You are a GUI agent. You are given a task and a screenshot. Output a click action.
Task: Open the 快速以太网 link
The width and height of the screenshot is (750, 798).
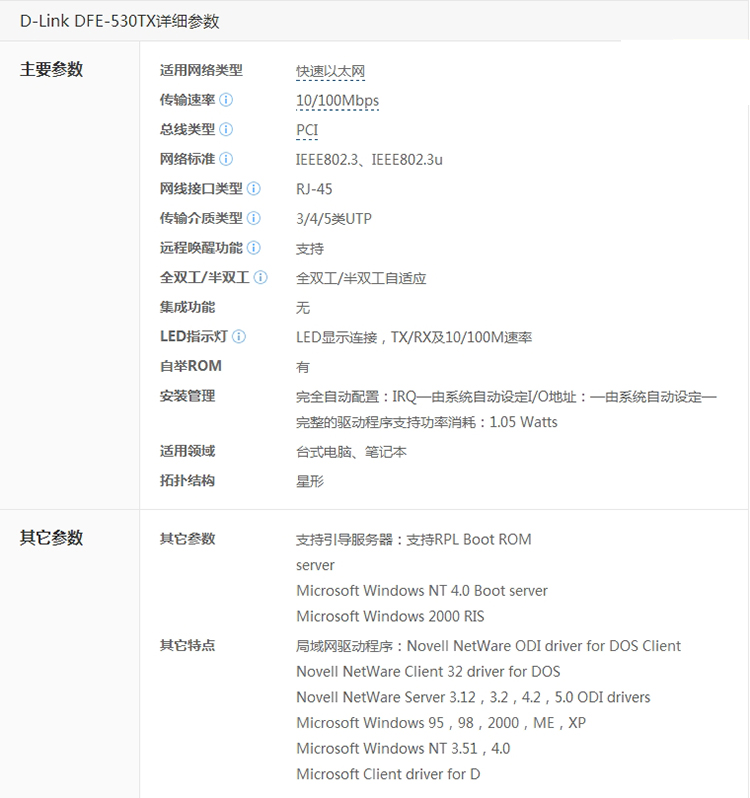click(330, 72)
